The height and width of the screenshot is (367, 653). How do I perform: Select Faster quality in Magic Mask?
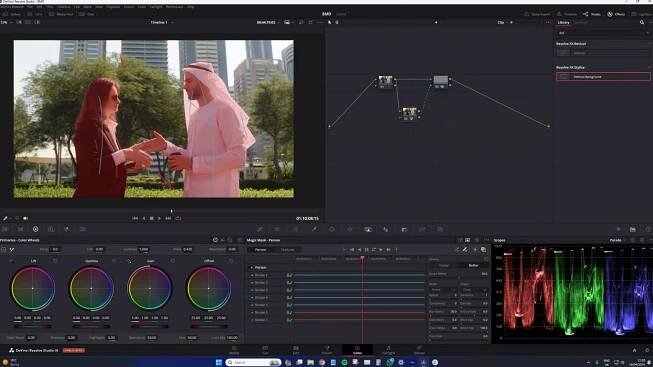(444, 265)
